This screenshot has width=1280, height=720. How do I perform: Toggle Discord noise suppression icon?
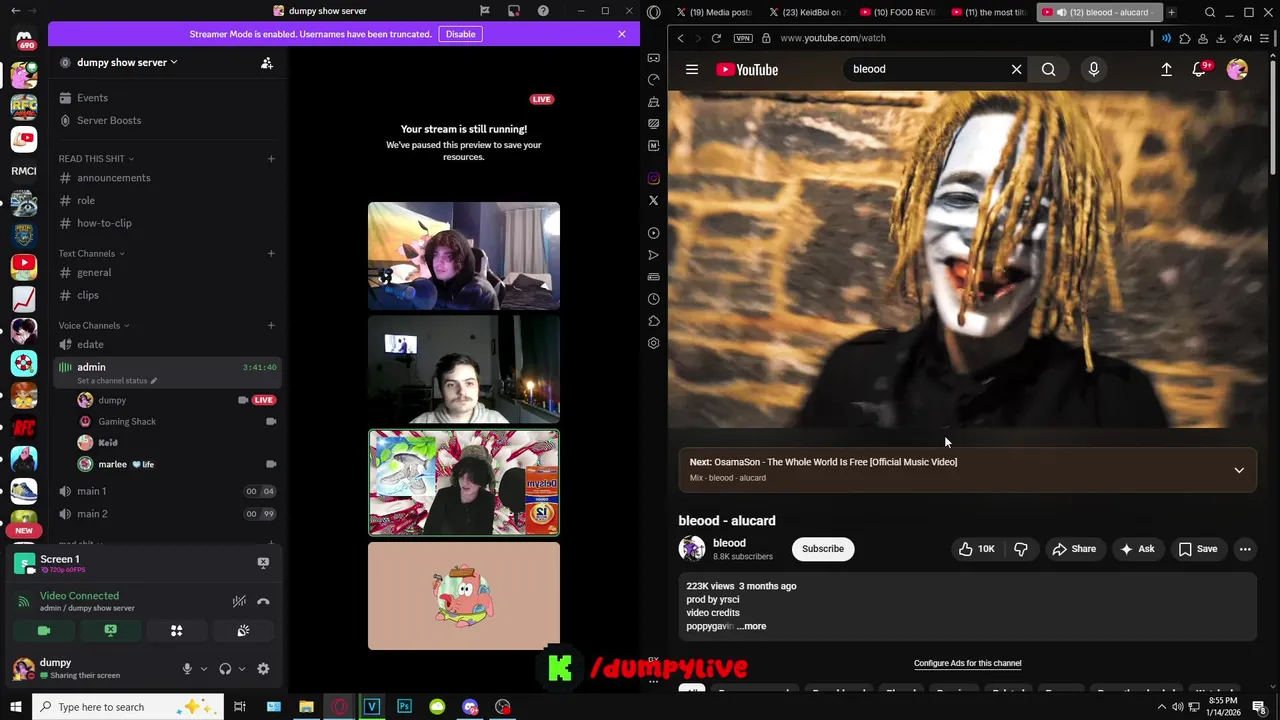(x=239, y=601)
